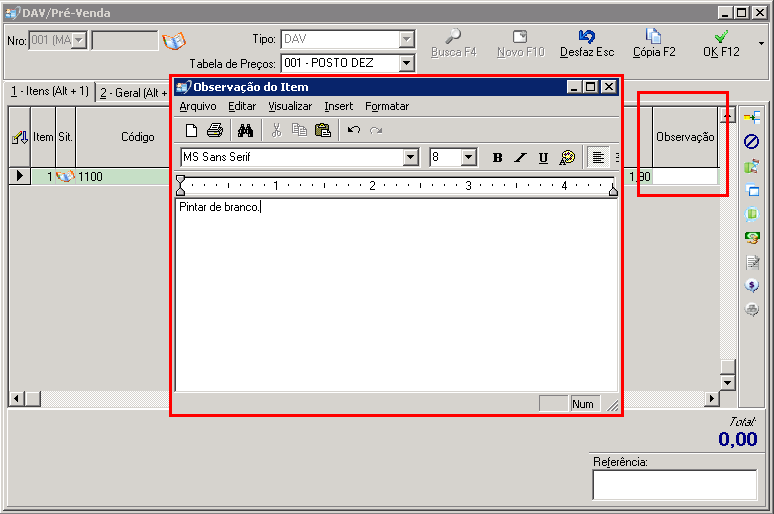Click the green money sidebar icon
Image resolution: width=774 pixels, height=514 pixels.
point(752,238)
